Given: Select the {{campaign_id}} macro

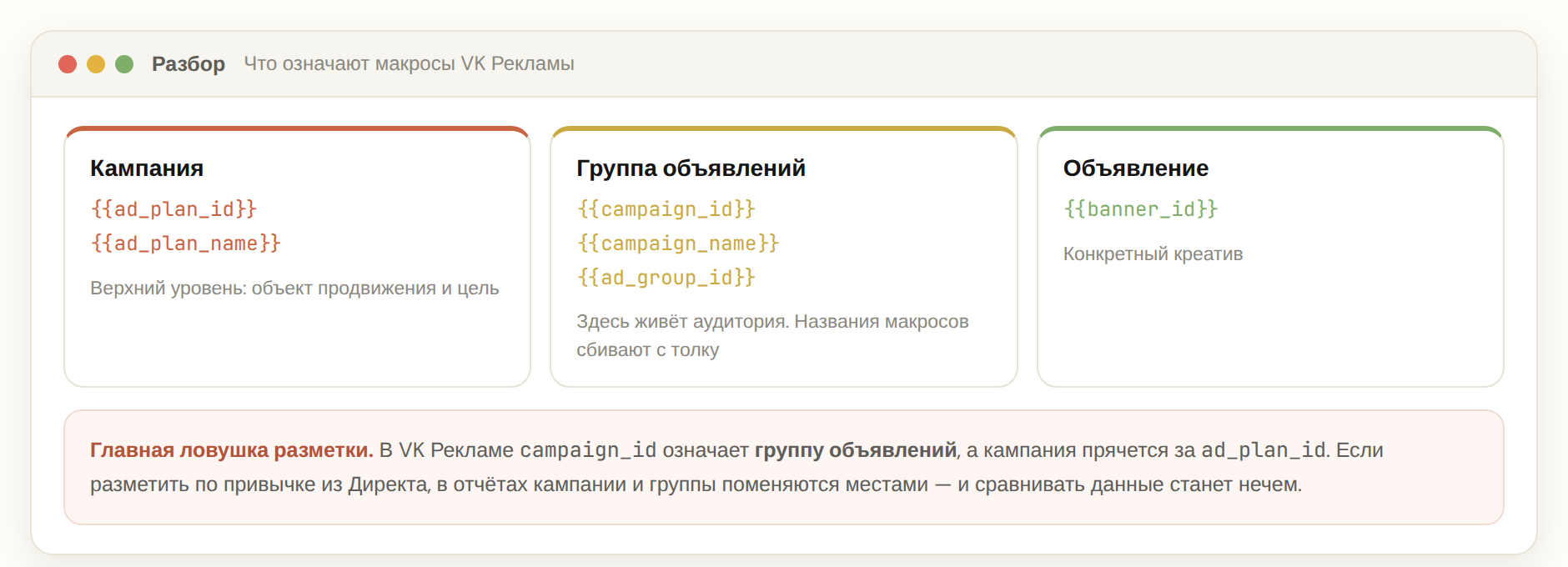Looking at the screenshot, I should pyautogui.click(x=666, y=209).
